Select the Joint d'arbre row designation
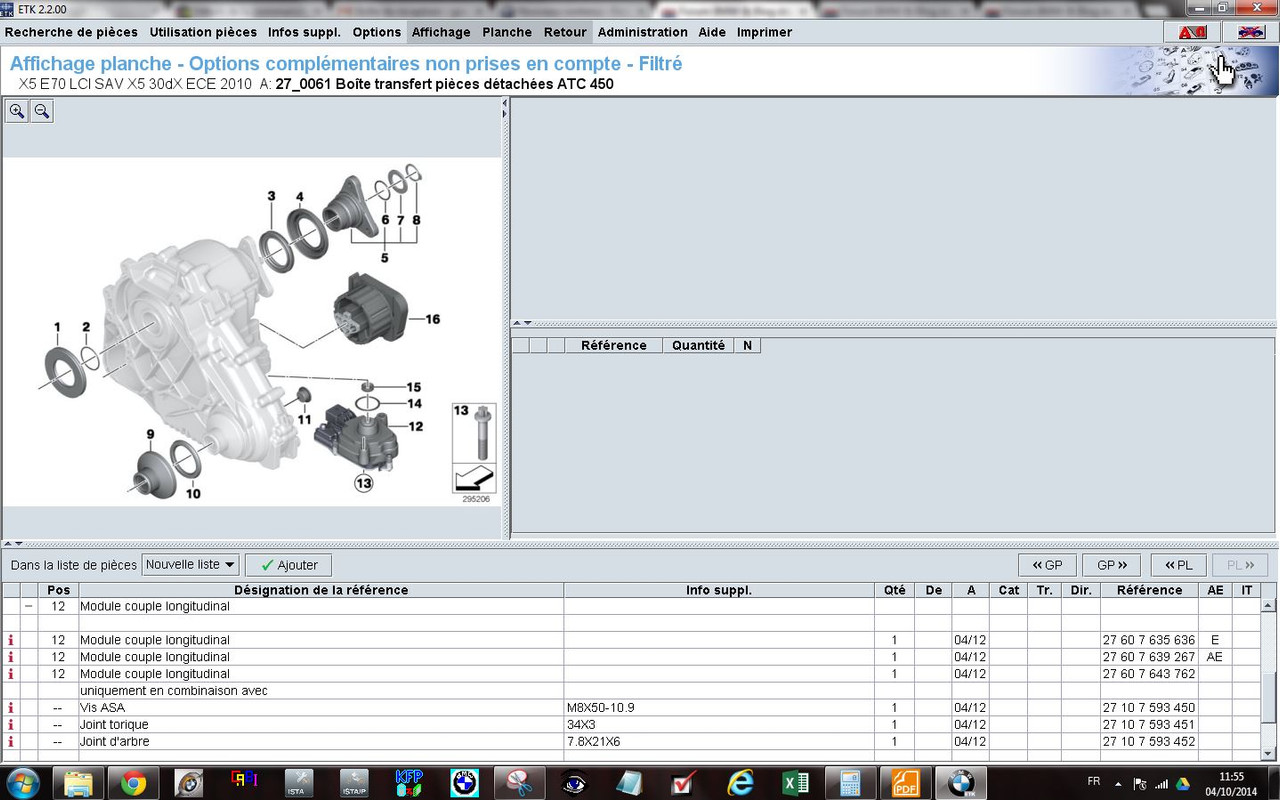Viewport: 1280px width, 800px height. click(x=115, y=742)
